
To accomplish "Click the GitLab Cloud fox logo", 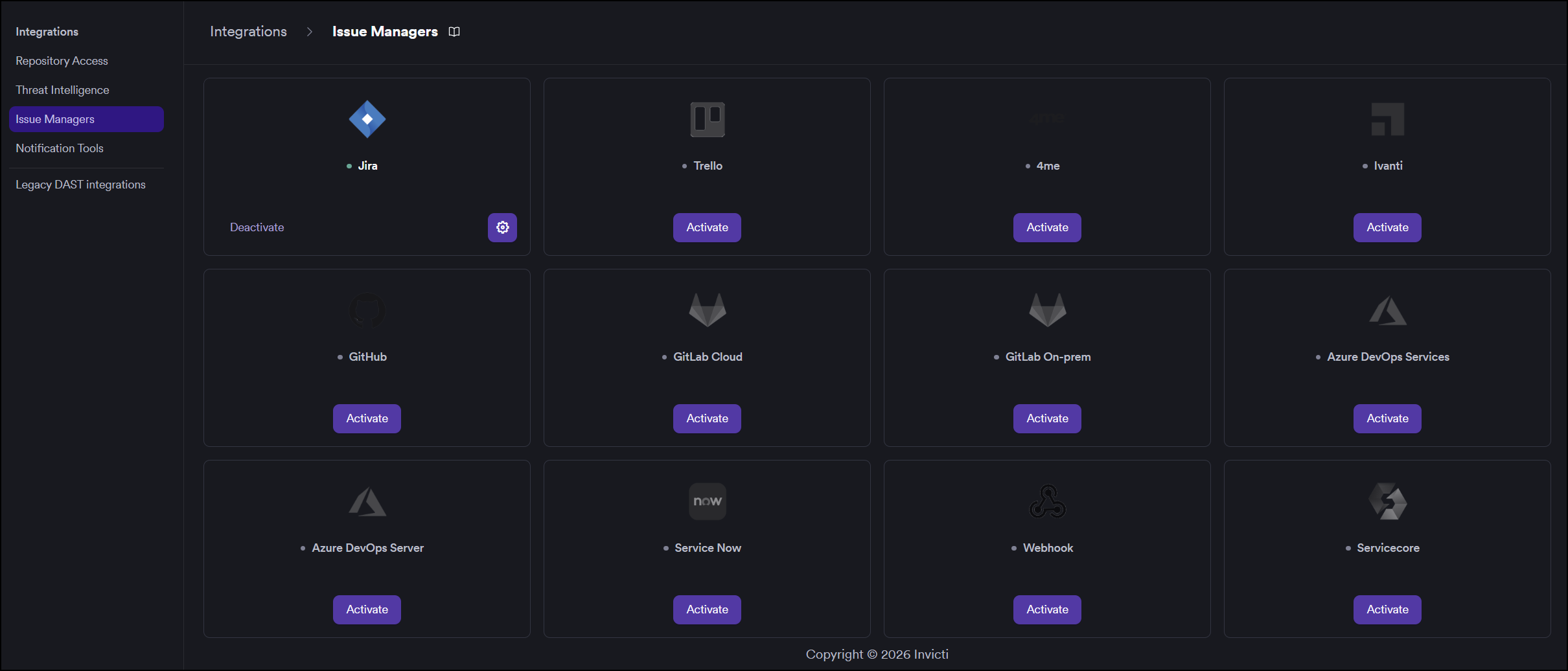I will [x=708, y=310].
